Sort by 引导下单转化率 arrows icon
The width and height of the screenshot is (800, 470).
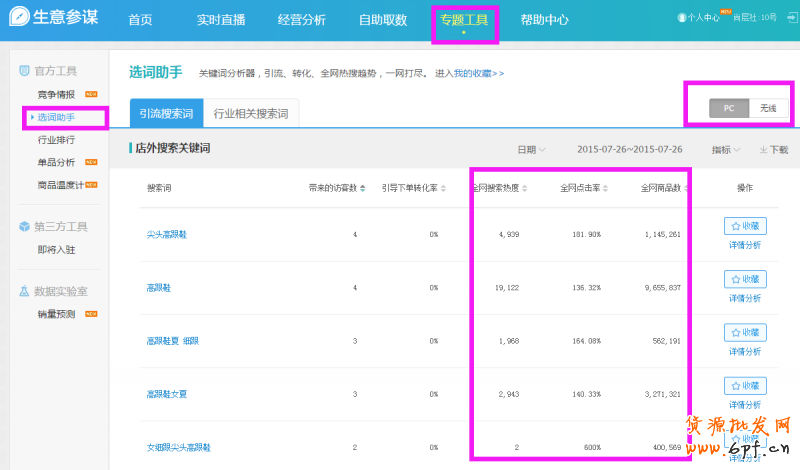point(443,188)
